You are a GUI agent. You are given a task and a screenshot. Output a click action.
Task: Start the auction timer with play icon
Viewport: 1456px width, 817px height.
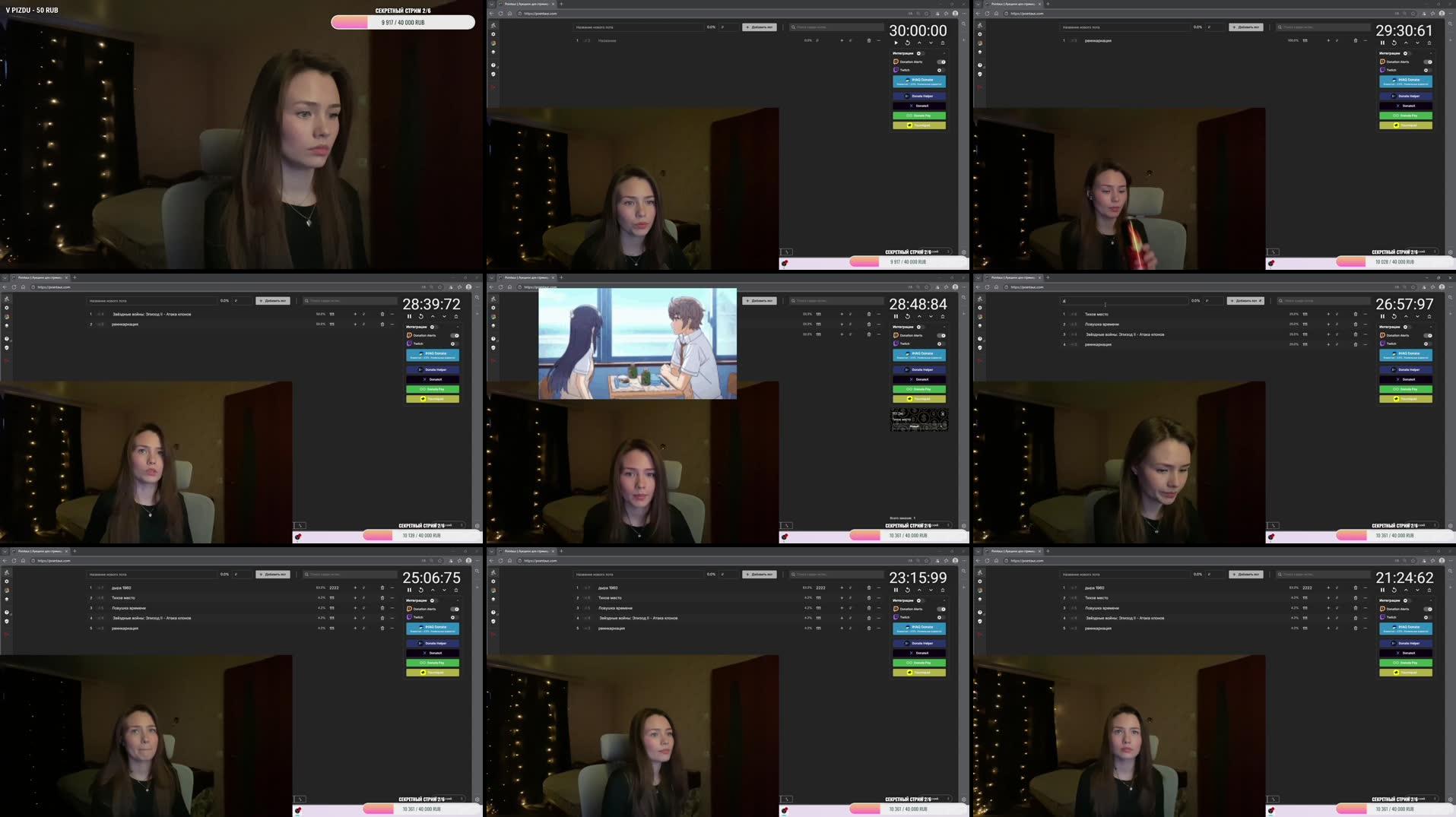click(896, 43)
